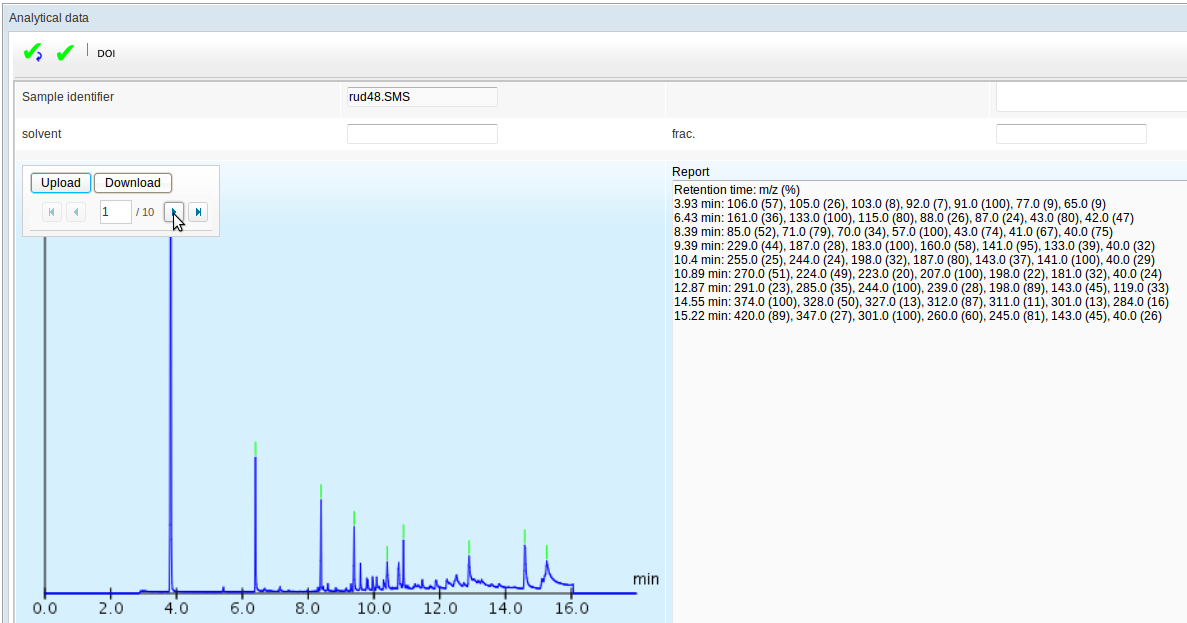Click the green checkmark with blue arrow icon

(32, 52)
